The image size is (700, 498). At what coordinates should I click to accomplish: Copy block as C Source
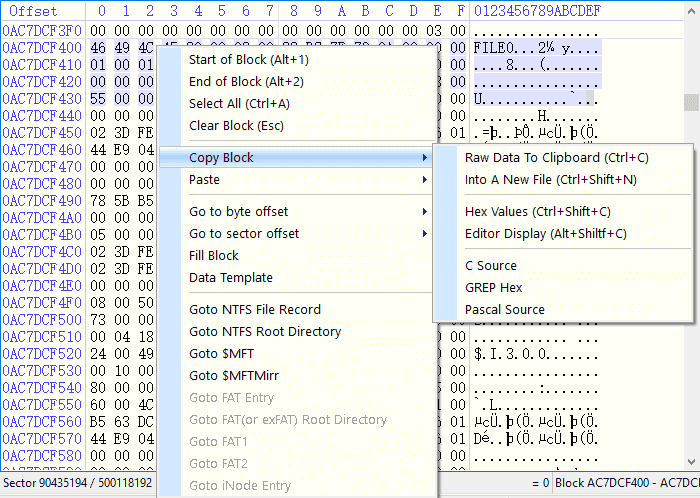click(491, 265)
